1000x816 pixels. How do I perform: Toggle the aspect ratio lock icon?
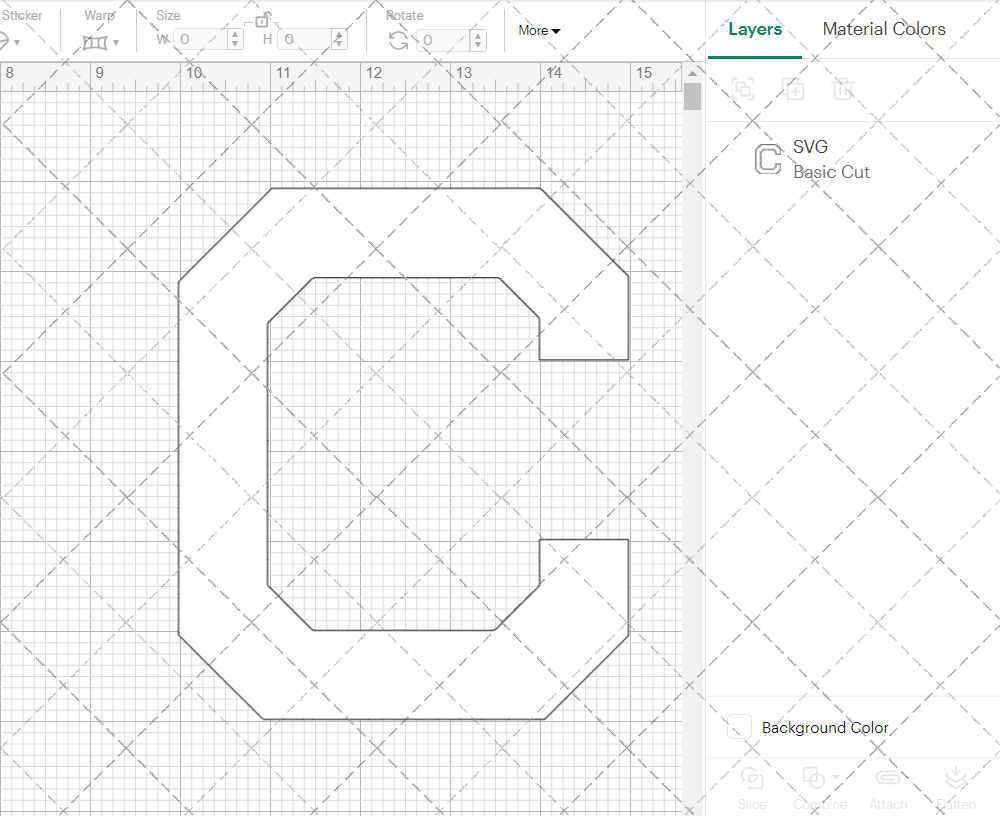[261, 20]
